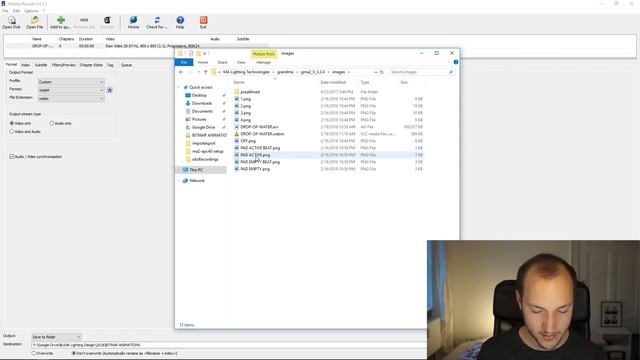Open Pictures in Quick access
Viewport: 640px width, 360px height.
click(199, 119)
